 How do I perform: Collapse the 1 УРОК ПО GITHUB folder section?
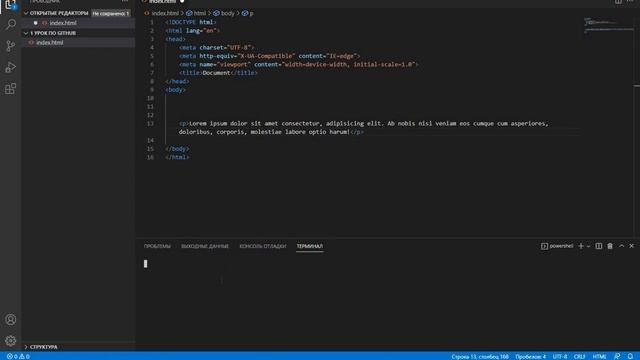[53, 33]
